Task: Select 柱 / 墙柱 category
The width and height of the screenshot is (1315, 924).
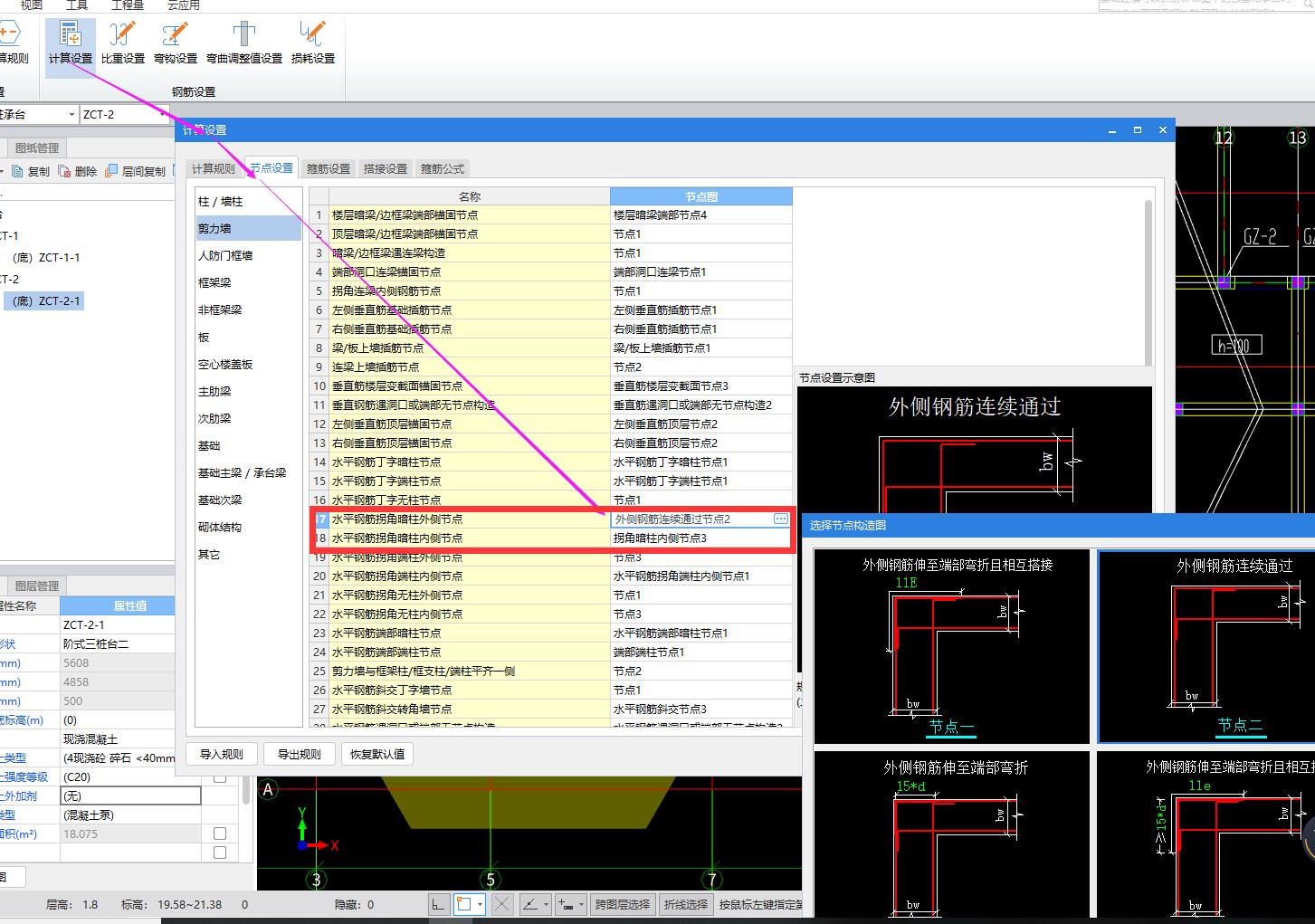Action: click(248, 201)
